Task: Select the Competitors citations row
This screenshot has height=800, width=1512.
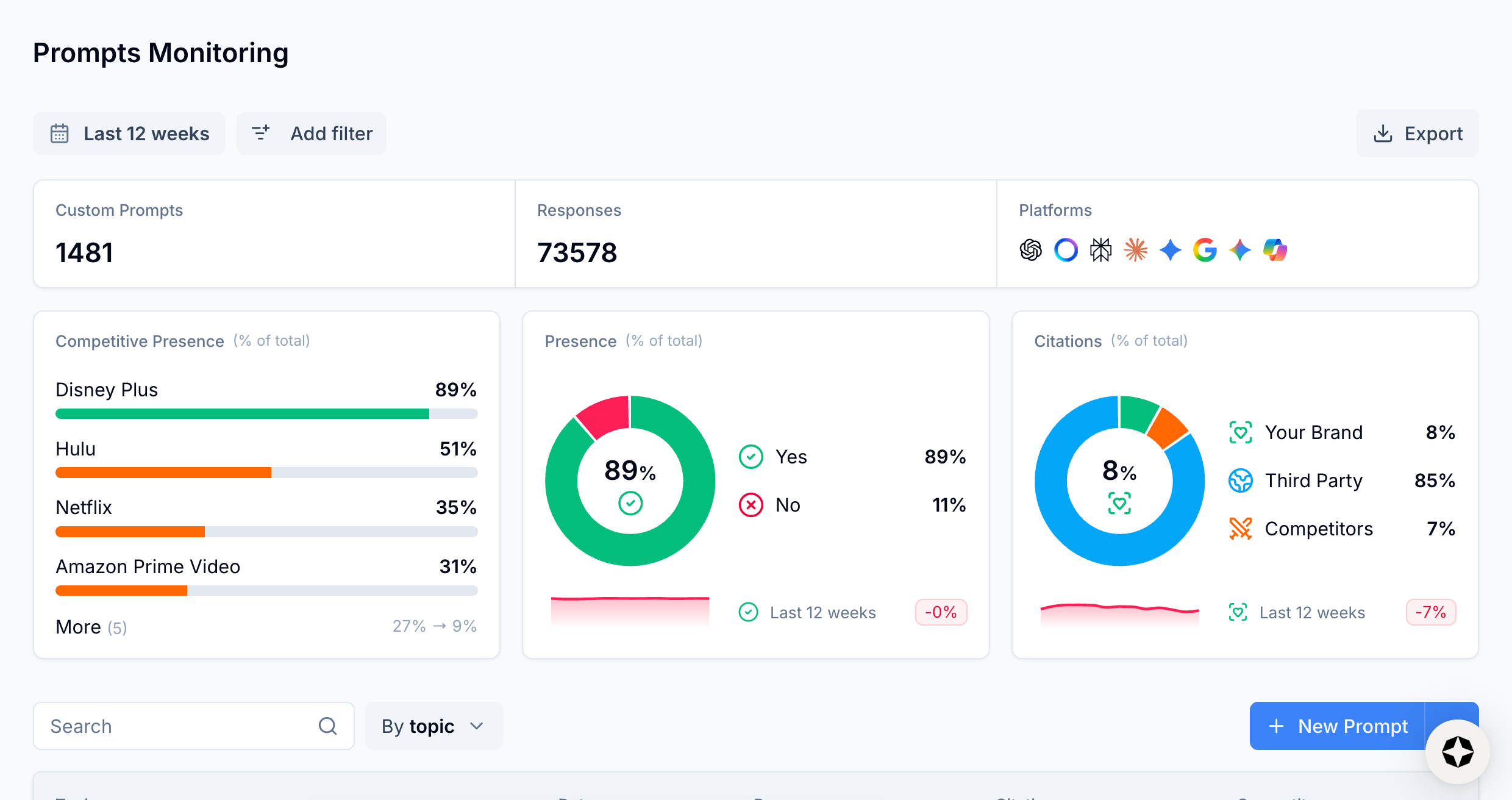Action: 1318,529
